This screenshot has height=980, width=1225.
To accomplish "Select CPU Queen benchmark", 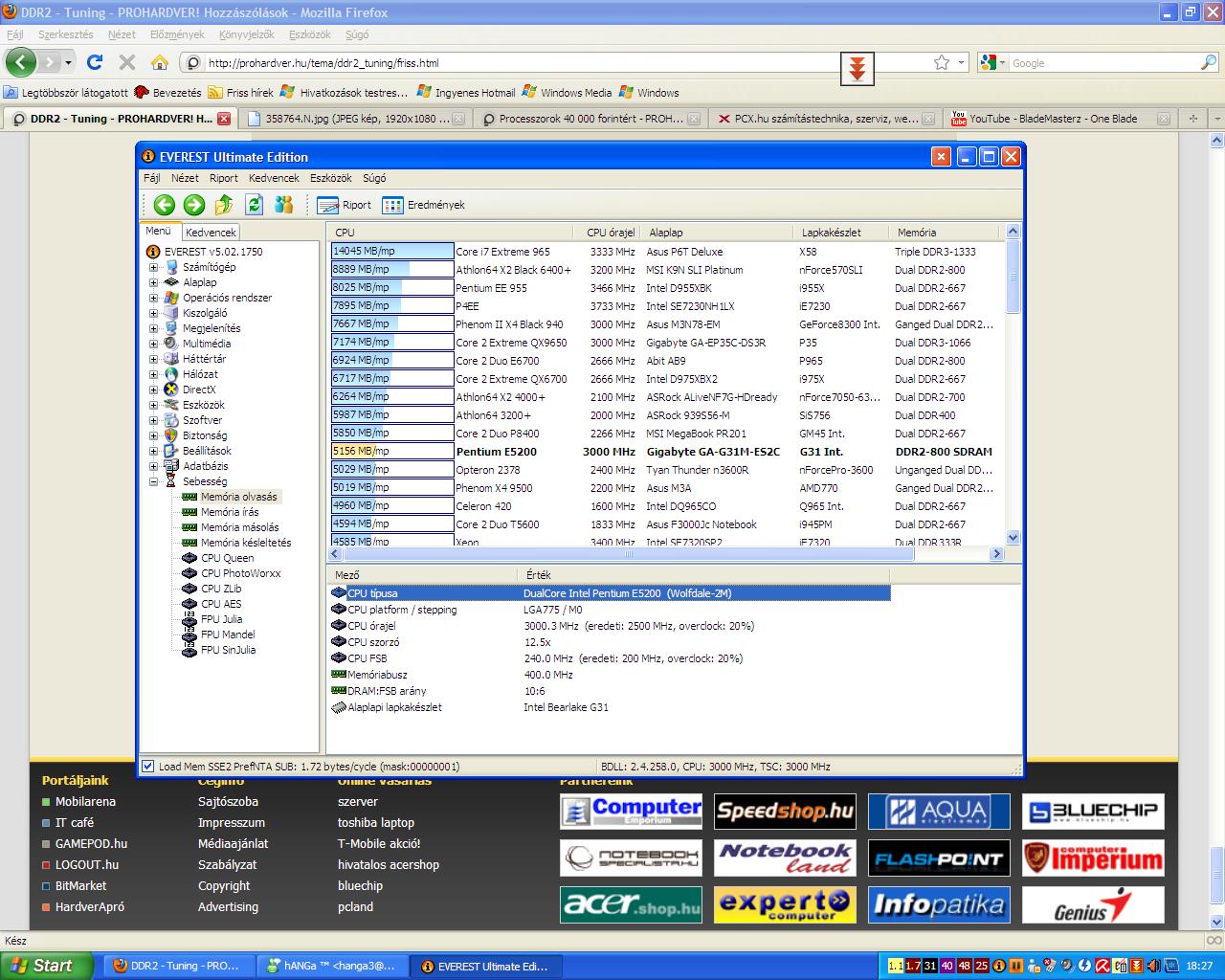I will (228, 558).
